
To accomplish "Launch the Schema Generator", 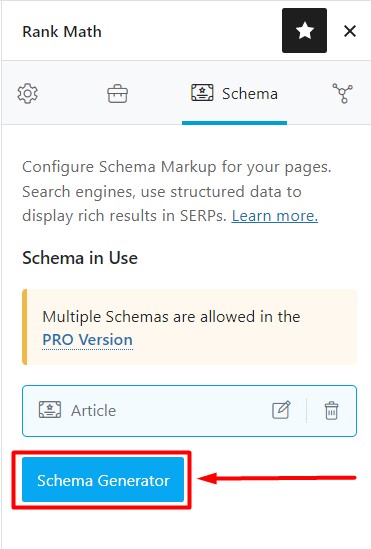I will 103,479.
